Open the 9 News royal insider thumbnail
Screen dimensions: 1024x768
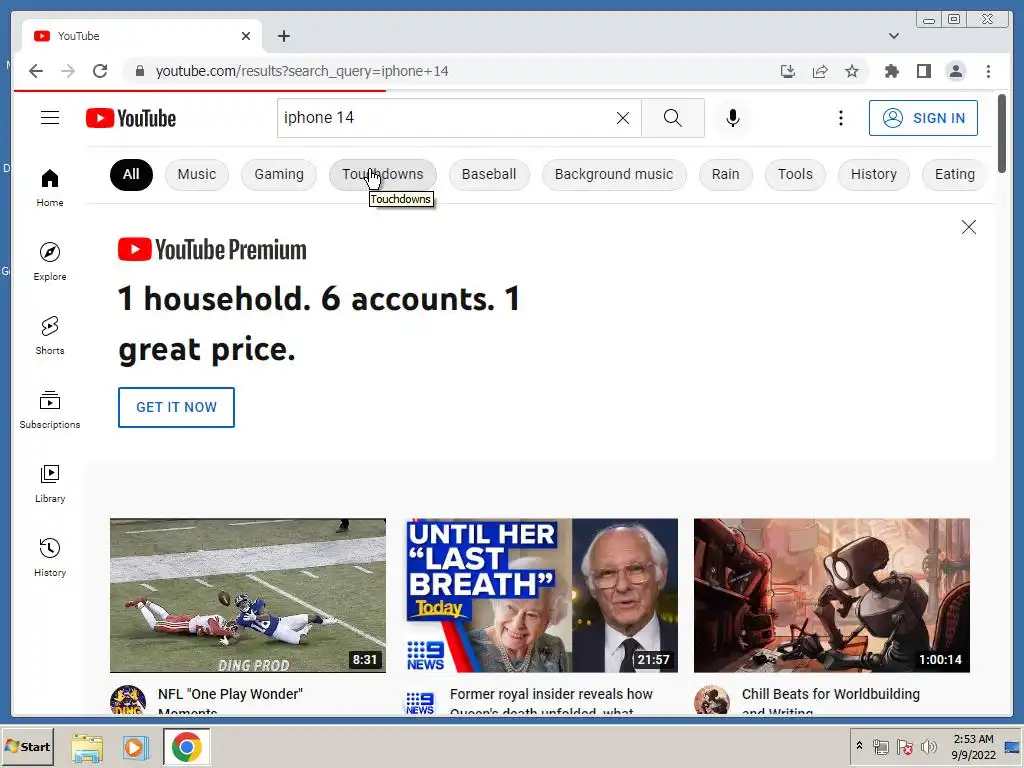(541, 595)
